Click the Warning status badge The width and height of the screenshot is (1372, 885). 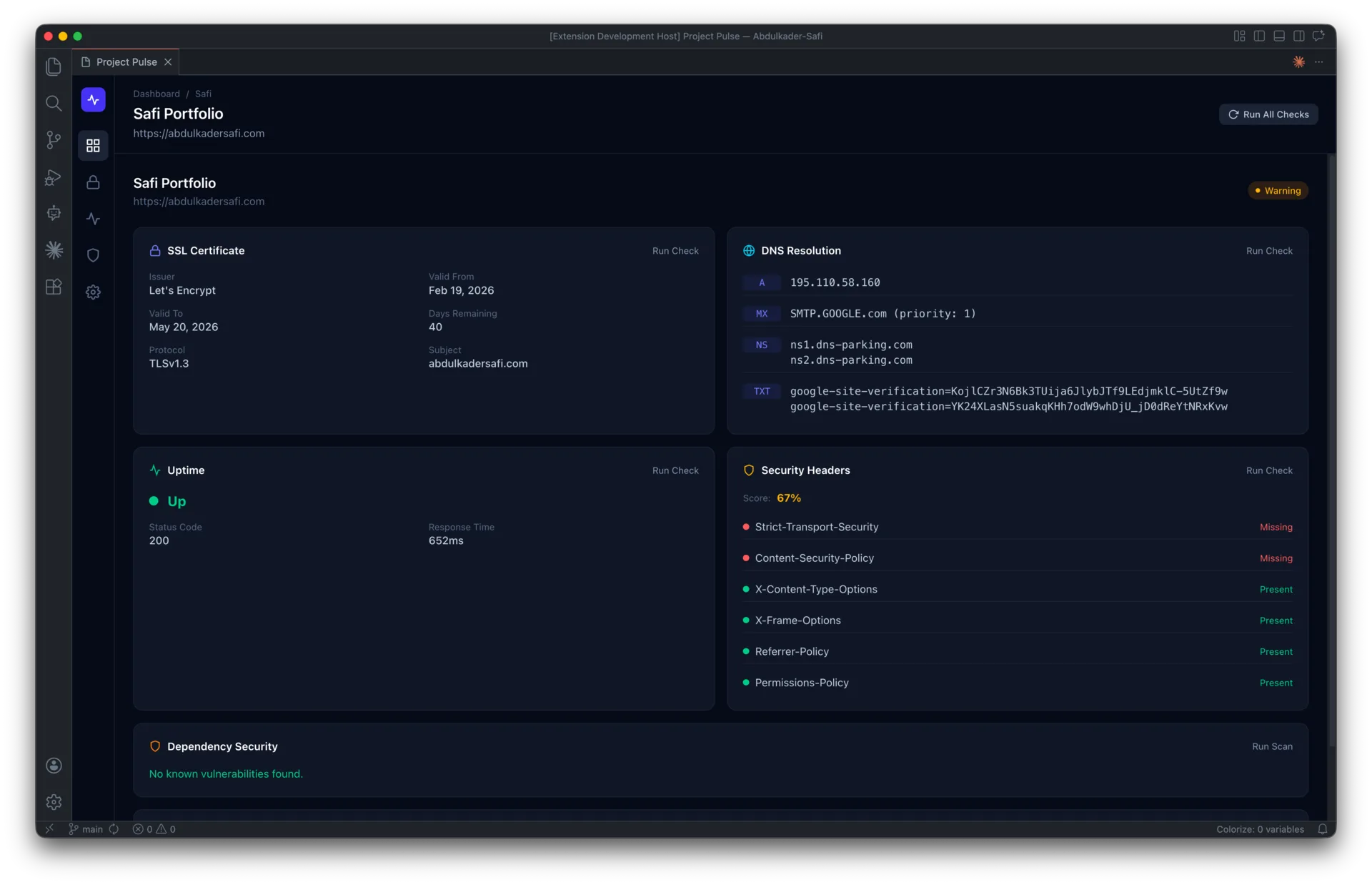[x=1278, y=191]
